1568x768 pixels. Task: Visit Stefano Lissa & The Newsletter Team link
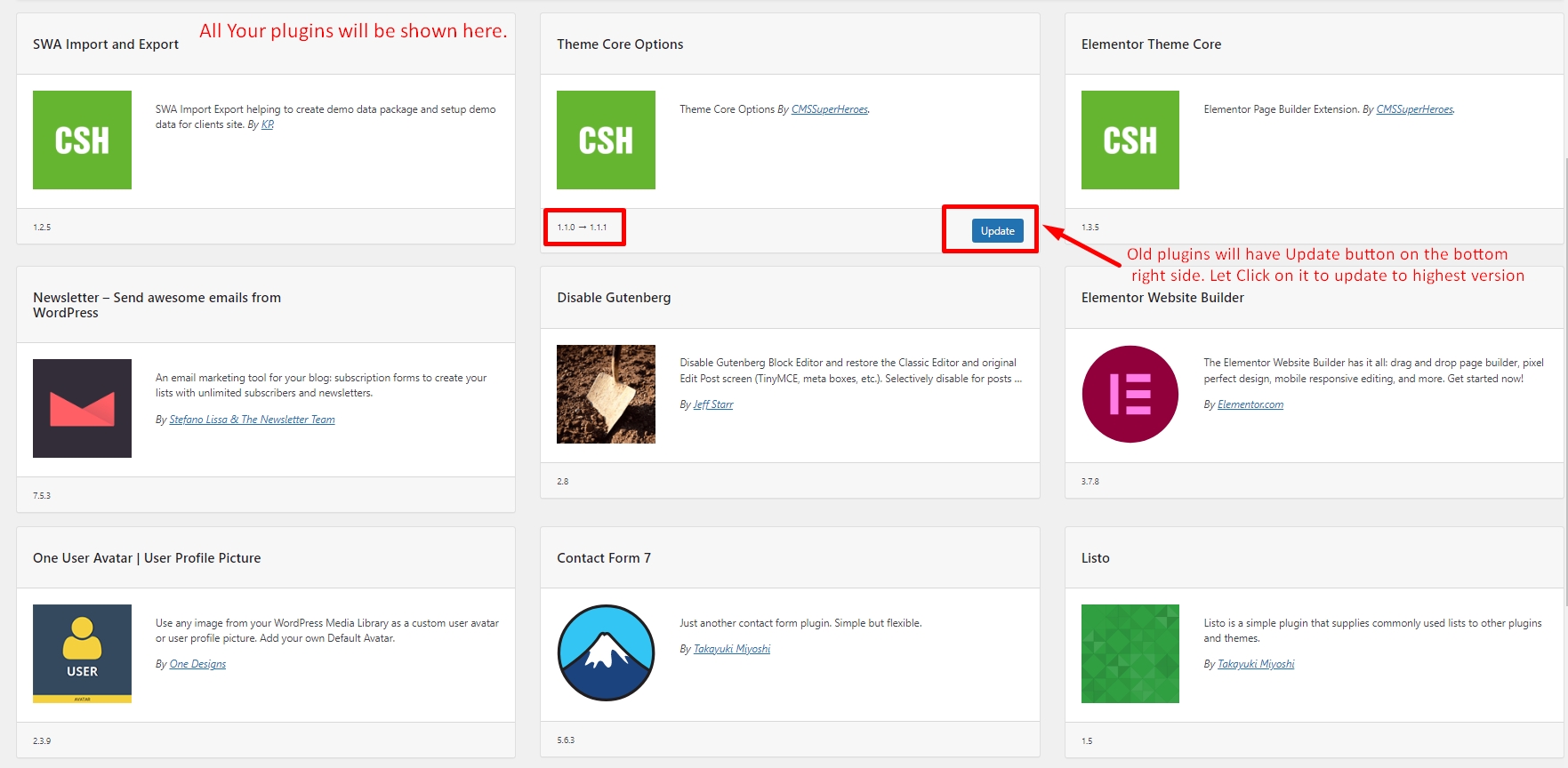coord(252,420)
